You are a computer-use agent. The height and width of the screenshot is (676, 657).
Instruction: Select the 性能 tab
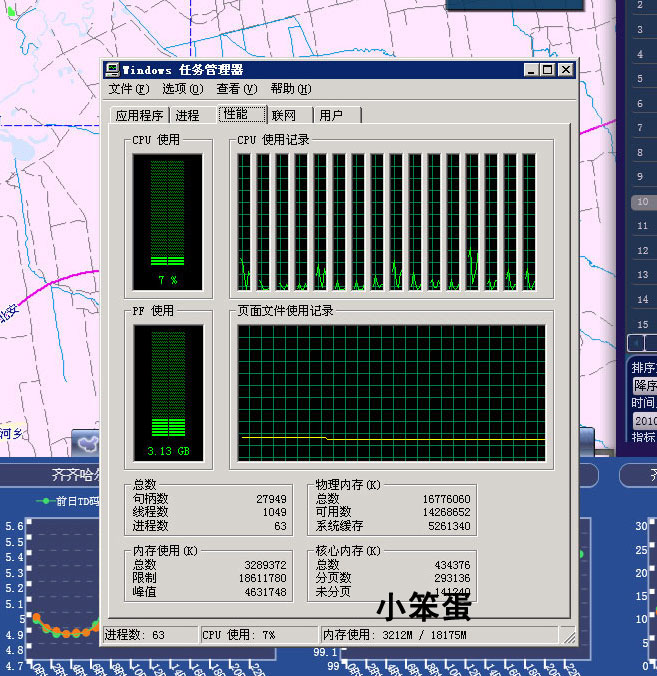click(241, 114)
